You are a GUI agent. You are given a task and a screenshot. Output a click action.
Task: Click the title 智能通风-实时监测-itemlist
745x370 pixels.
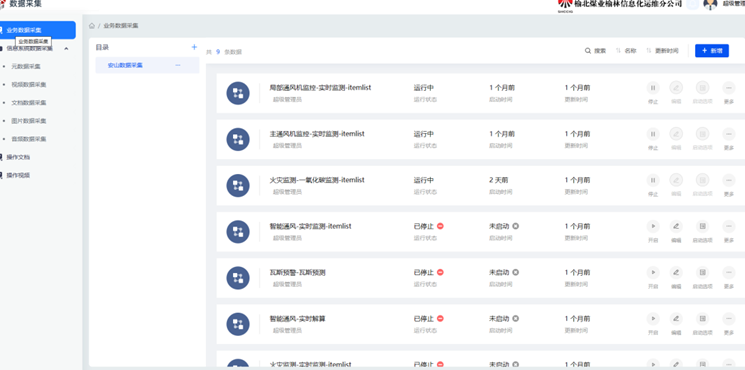point(310,226)
